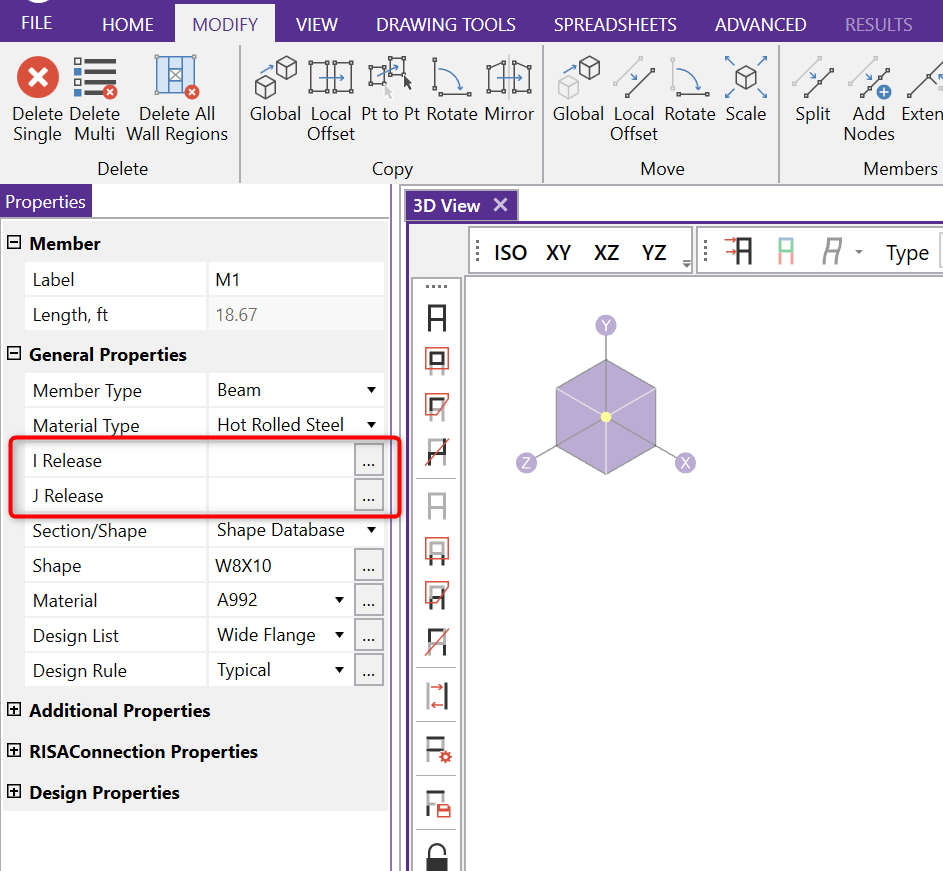This screenshot has height=871, width=943.
Task: Open the I Release ellipsis button
Action: click(369, 460)
